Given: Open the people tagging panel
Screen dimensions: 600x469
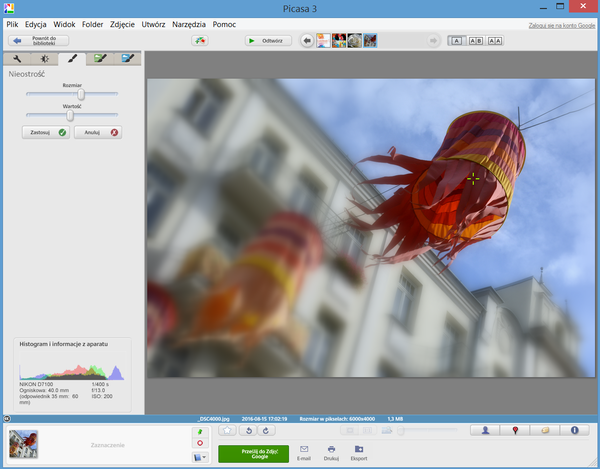Looking at the screenshot, I should coord(486,430).
